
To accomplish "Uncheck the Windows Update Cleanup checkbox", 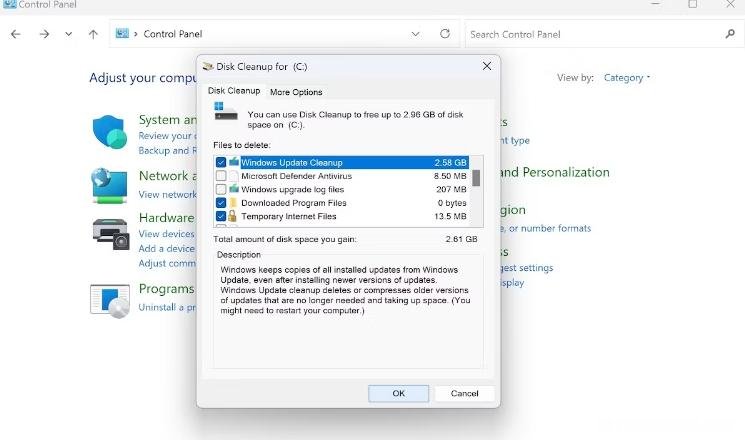I will coord(221,162).
